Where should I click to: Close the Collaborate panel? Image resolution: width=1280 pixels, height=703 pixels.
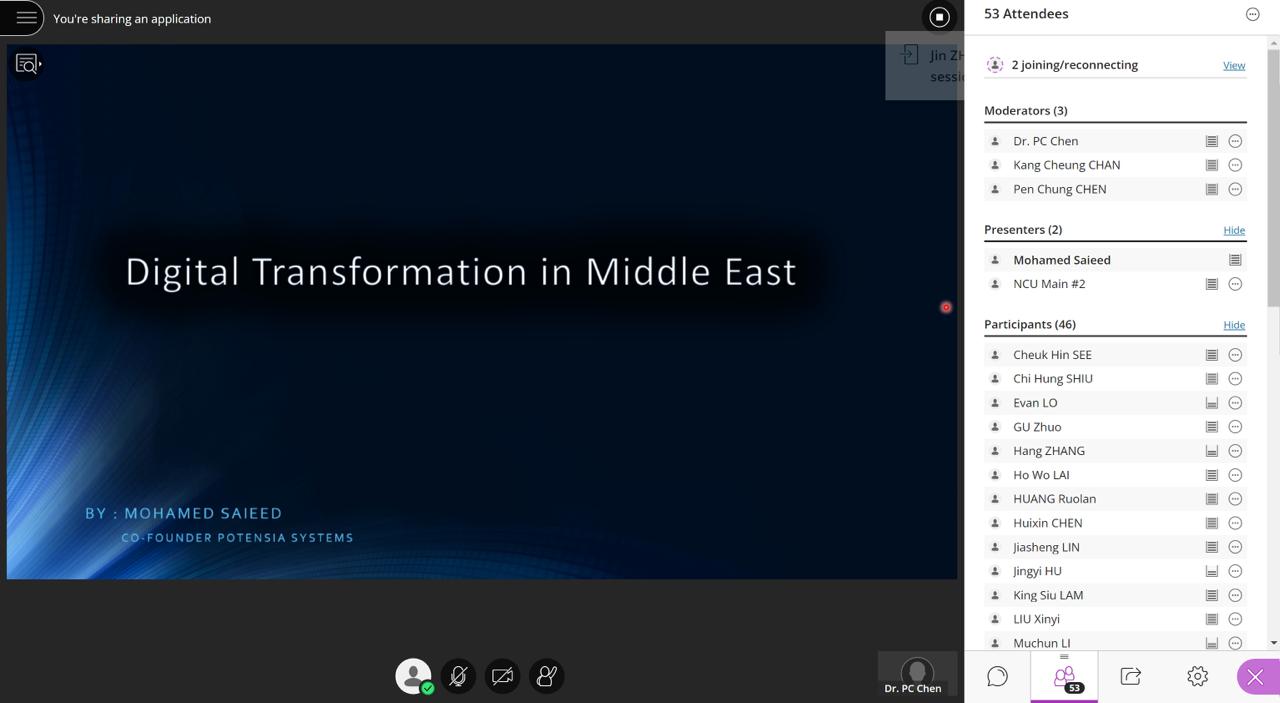point(1256,677)
